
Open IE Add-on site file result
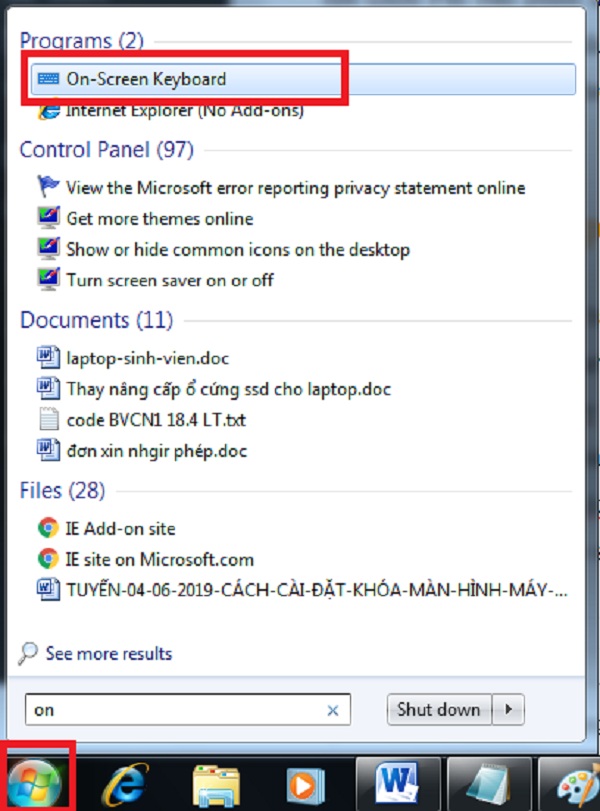(x=120, y=528)
